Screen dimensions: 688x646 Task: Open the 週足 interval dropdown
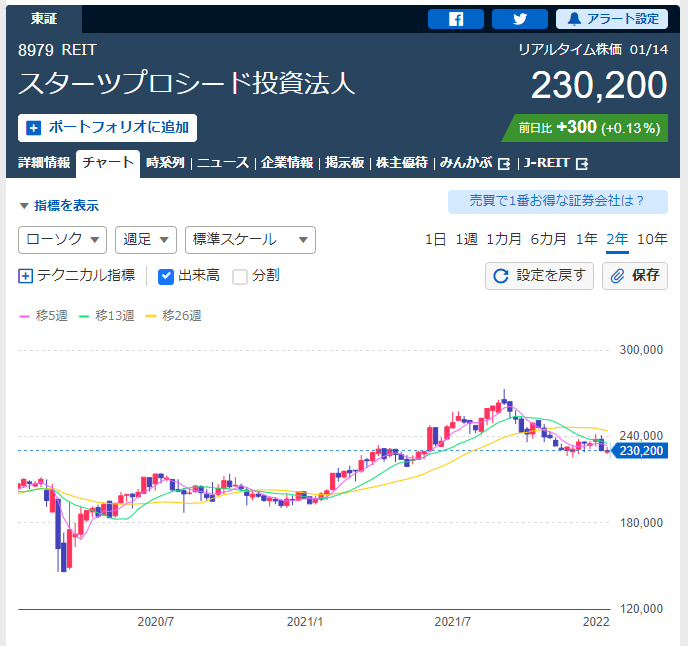(x=146, y=240)
